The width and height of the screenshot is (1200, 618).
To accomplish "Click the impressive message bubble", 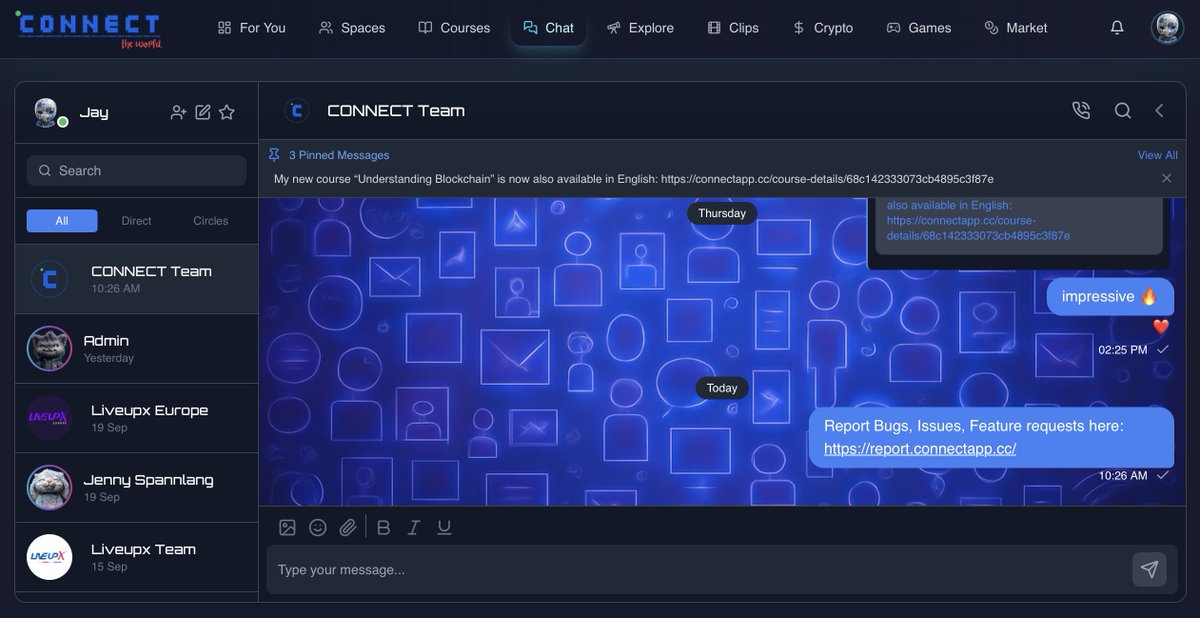I will (1110, 297).
